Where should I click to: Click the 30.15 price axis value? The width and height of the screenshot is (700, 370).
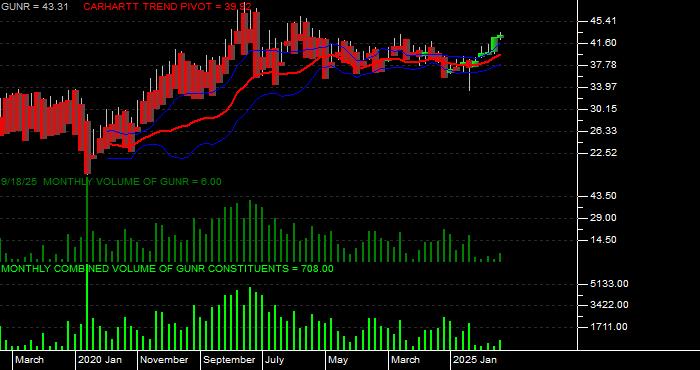[603, 109]
